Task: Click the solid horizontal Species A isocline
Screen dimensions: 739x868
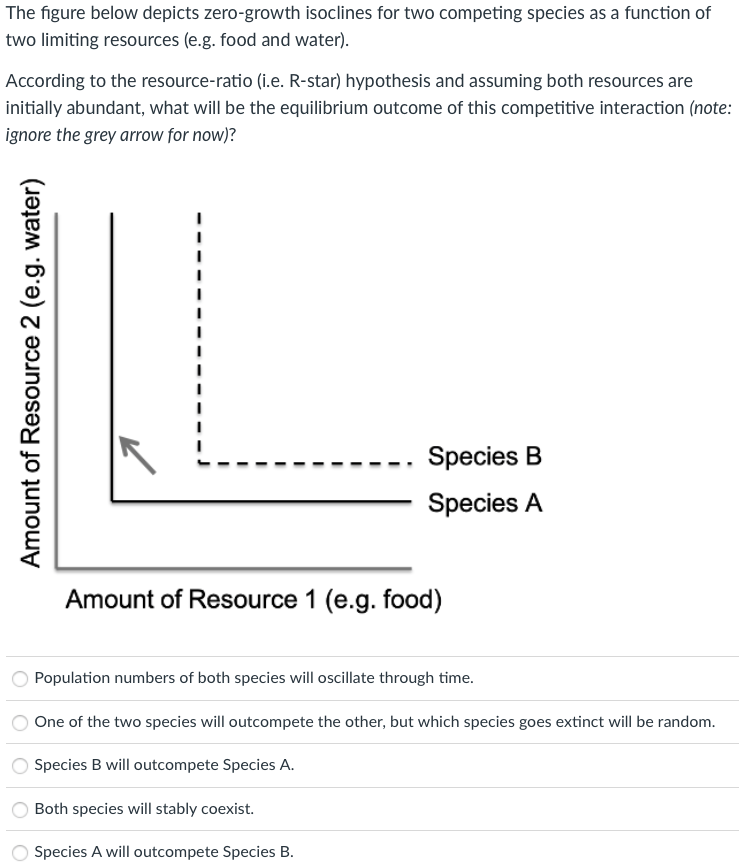Action: coord(261,501)
